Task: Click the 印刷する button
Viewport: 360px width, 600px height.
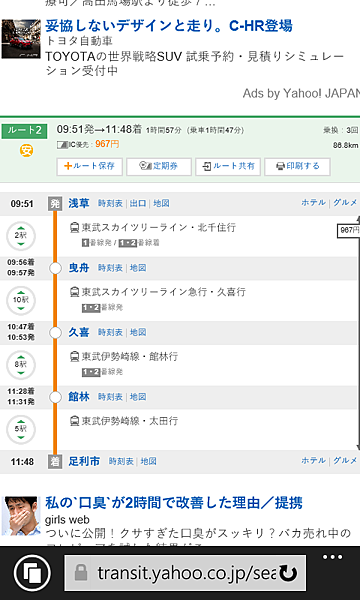Action: point(297,166)
